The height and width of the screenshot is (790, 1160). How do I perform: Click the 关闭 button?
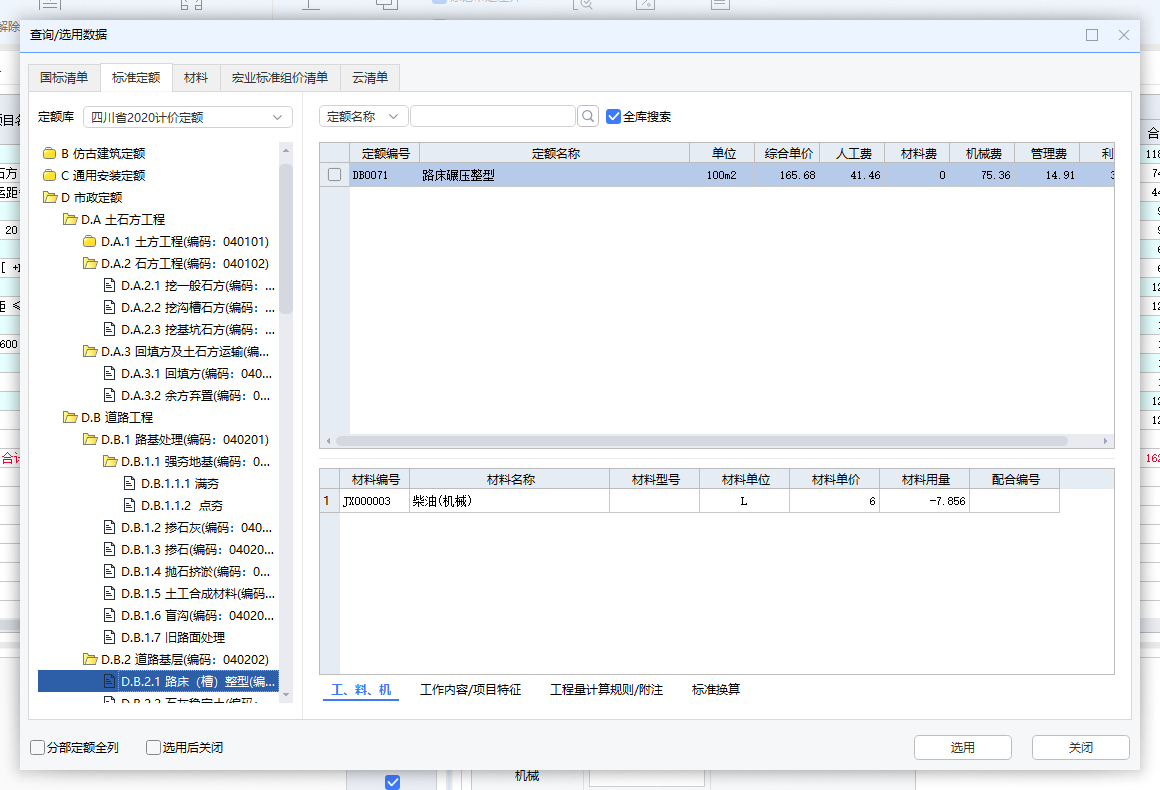pos(1080,748)
